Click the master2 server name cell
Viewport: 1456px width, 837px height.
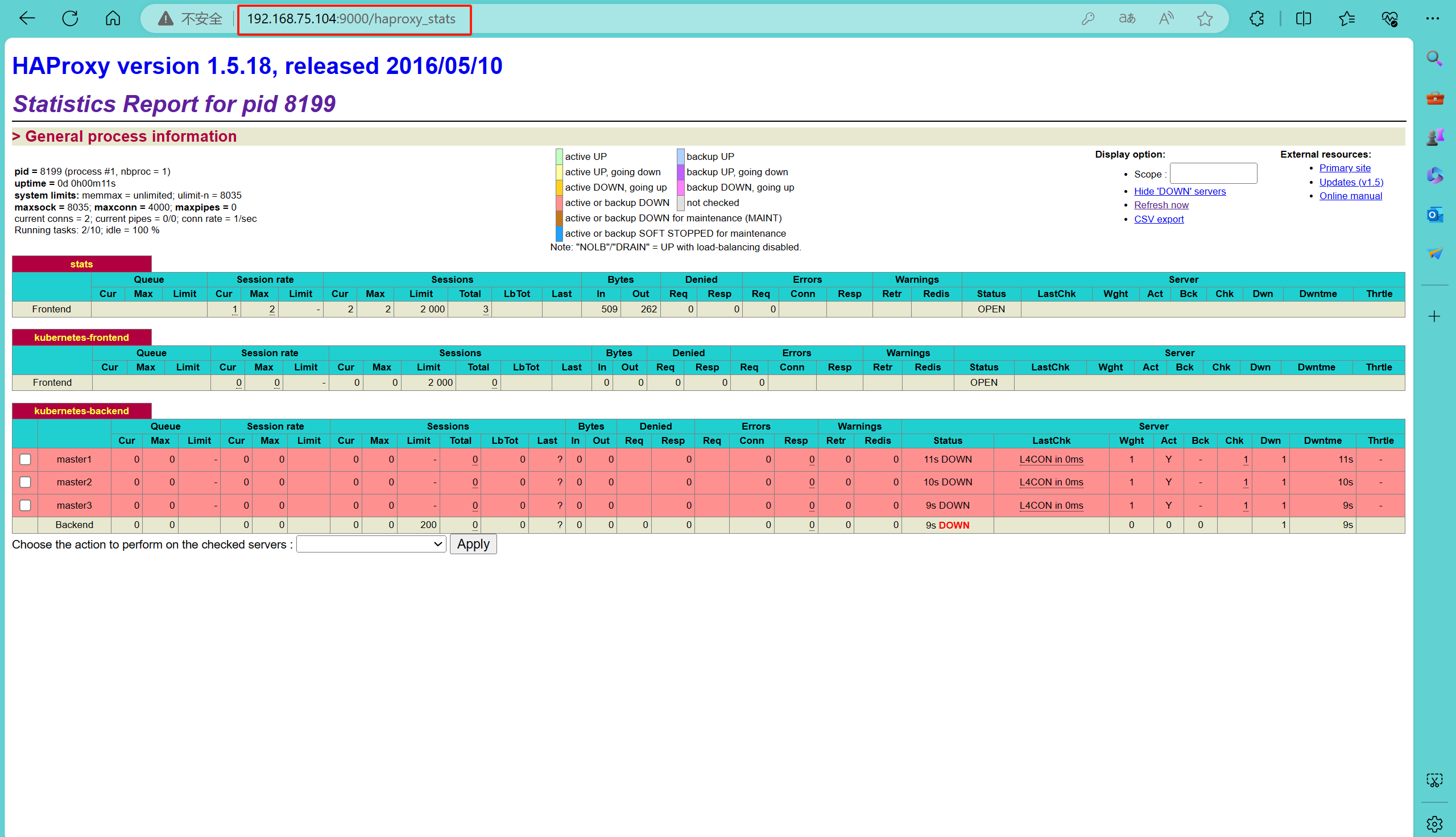click(x=74, y=483)
